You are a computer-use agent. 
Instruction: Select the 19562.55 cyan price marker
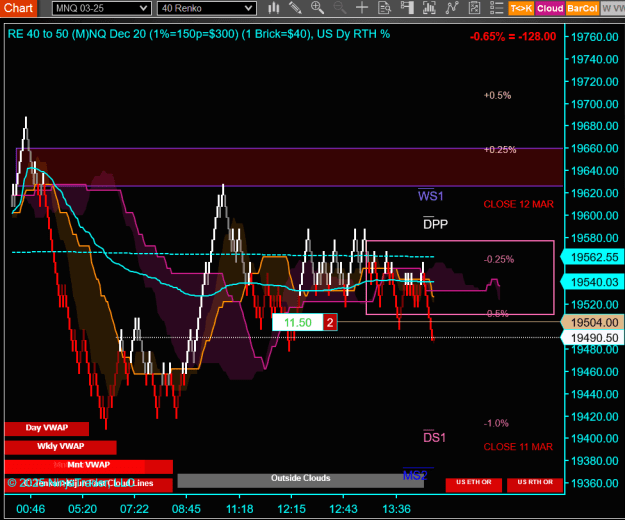tap(594, 257)
